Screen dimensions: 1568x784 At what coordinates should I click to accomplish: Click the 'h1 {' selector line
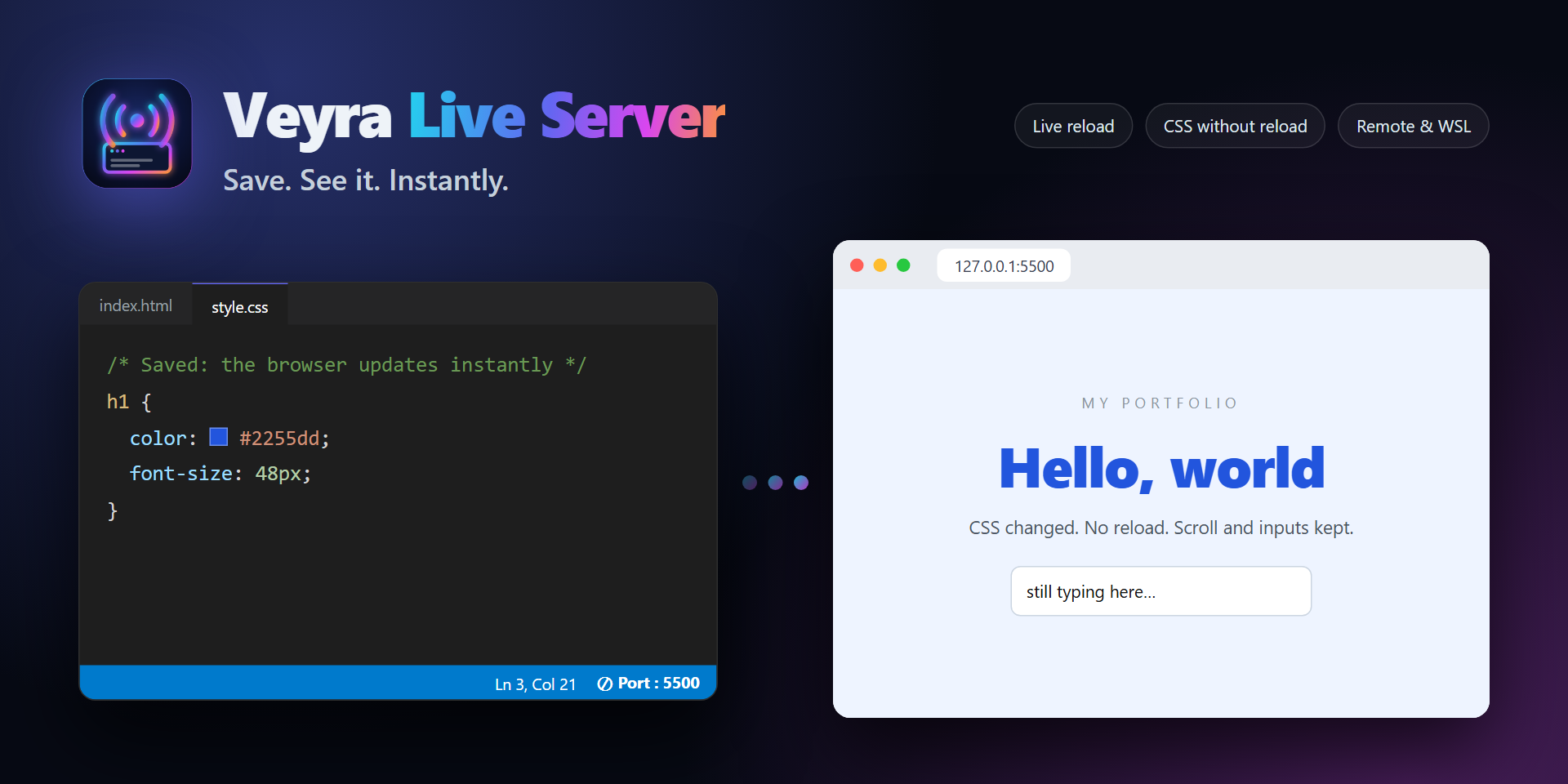coord(129,402)
